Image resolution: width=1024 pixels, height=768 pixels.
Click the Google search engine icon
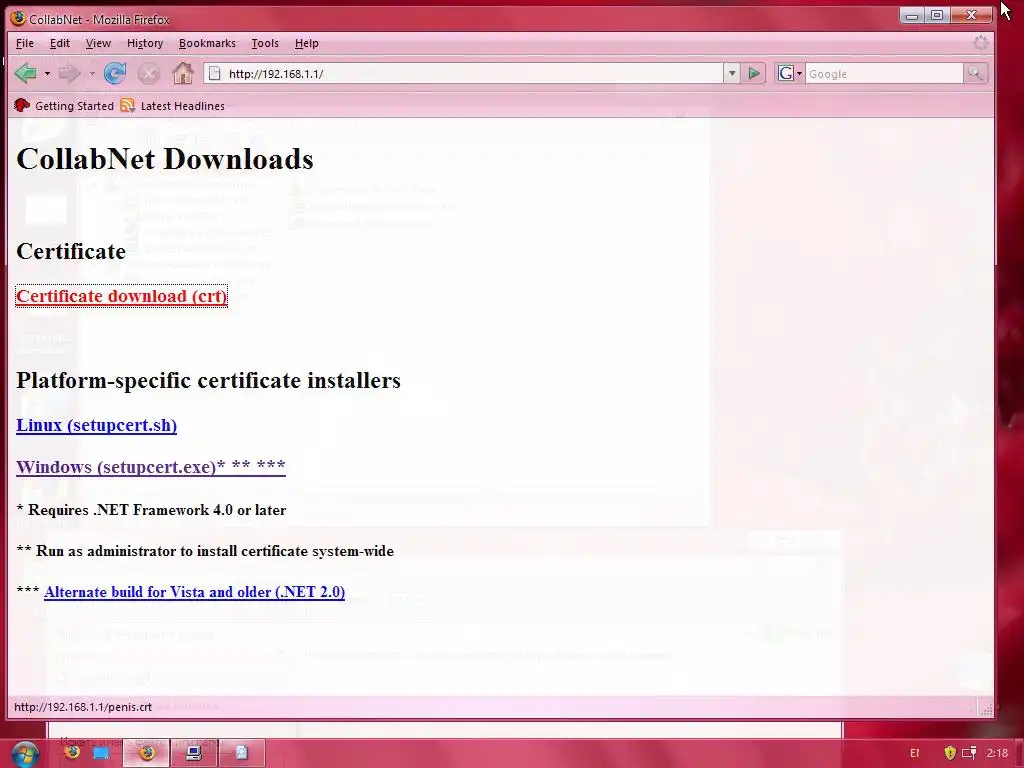point(786,74)
